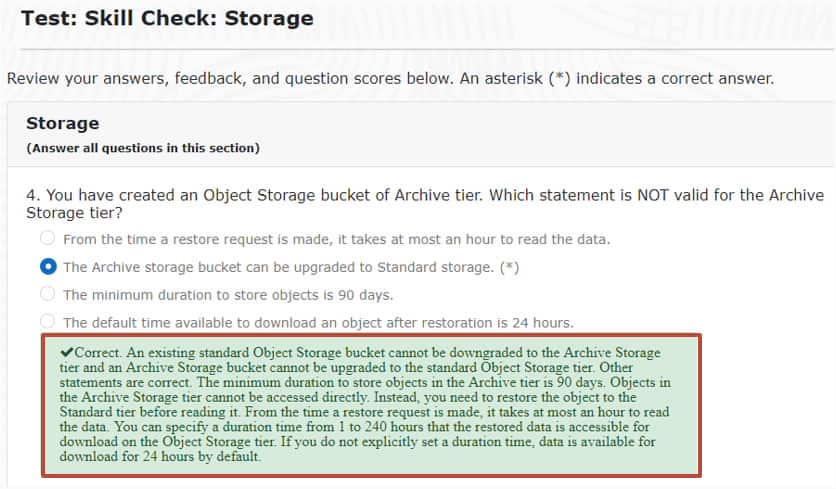Click the 'Test: Skill Check: Storage' page title
The height and width of the screenshot is (489, 836).
coord(167,18)
